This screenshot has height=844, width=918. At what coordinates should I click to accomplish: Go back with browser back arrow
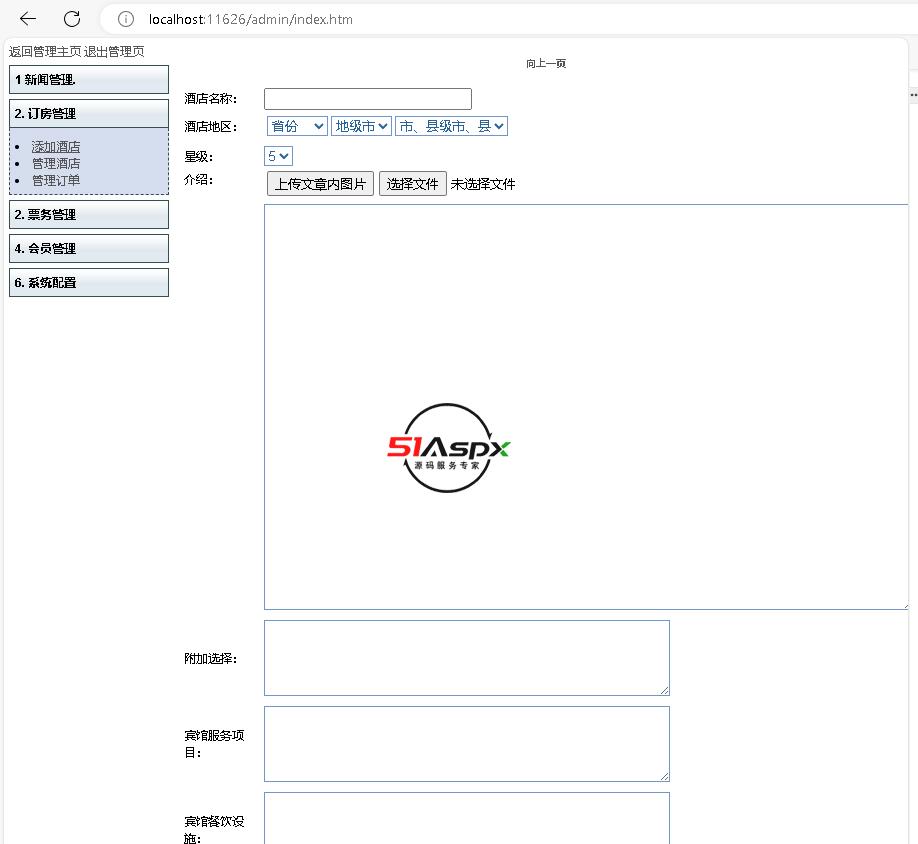click(28, 19)
